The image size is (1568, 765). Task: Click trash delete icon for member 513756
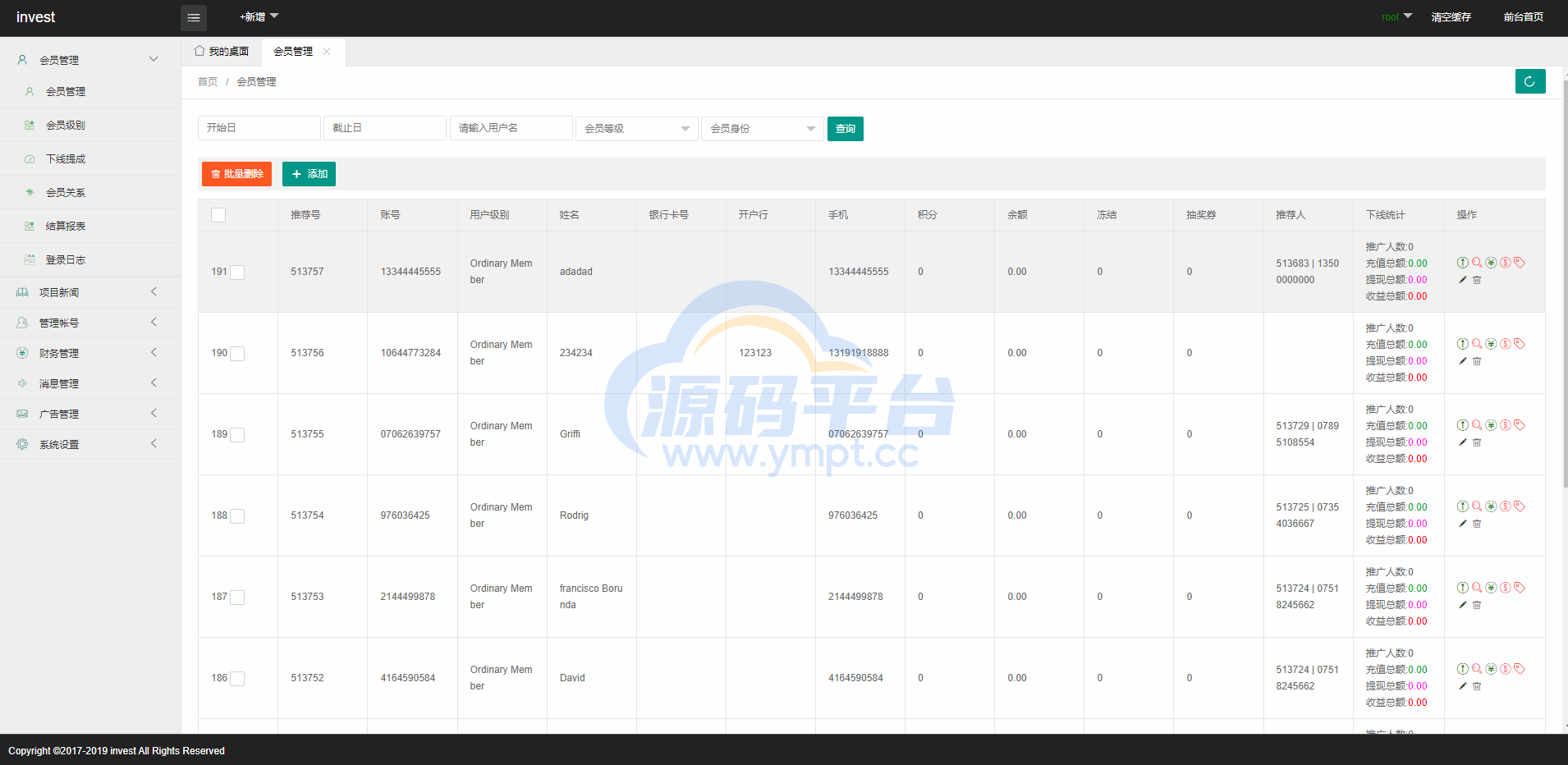pyautogui.click(x=1477, y=361)
